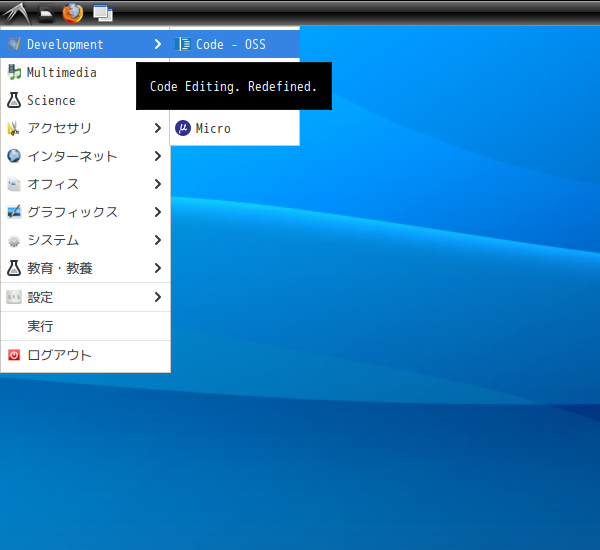Expand the オフィス submenu arrow
600x550 pixels.
point(158,184)
